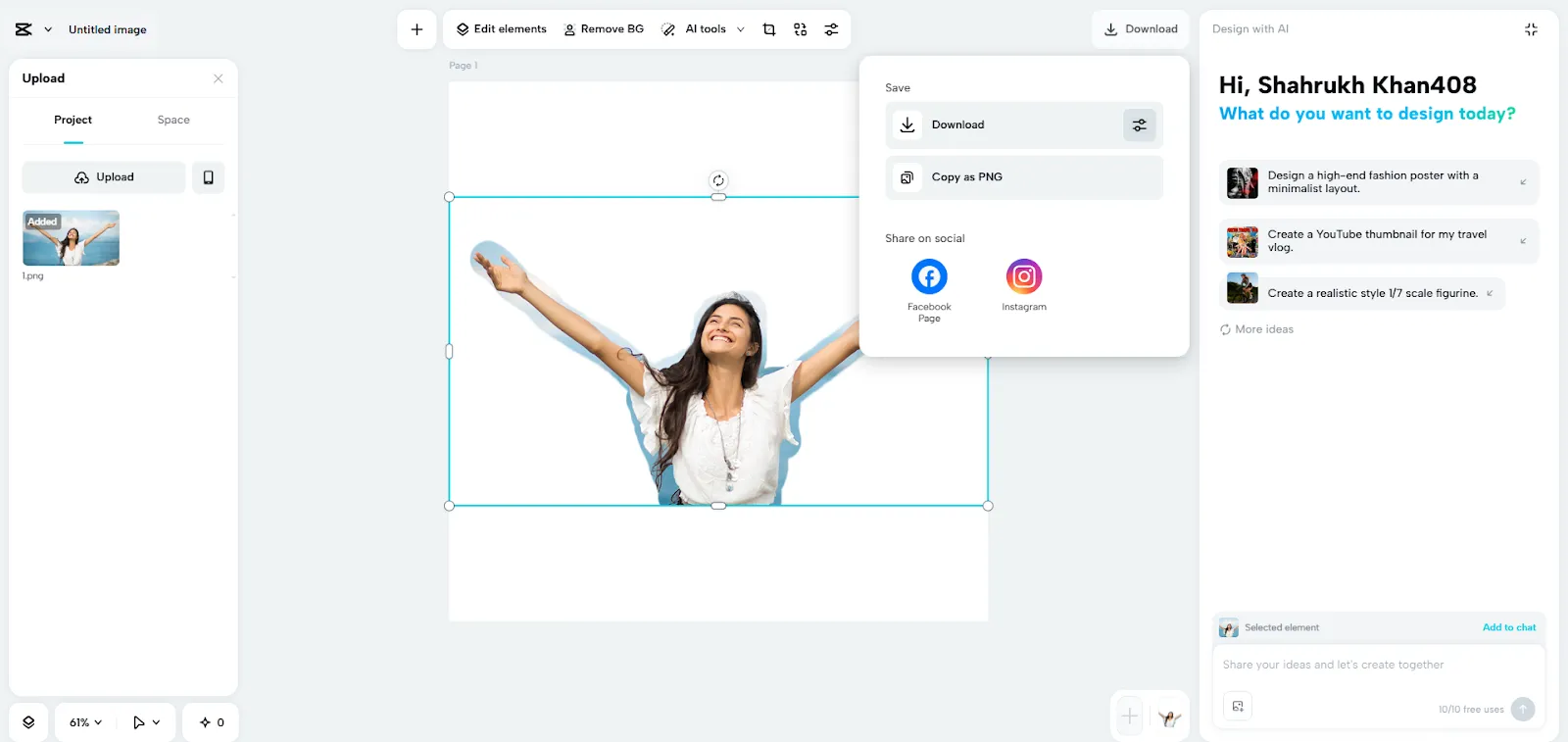Click download settings icon in Save panel
Image resolution: width=1568 pixels, height=742 pixels.
point(1139,125)
